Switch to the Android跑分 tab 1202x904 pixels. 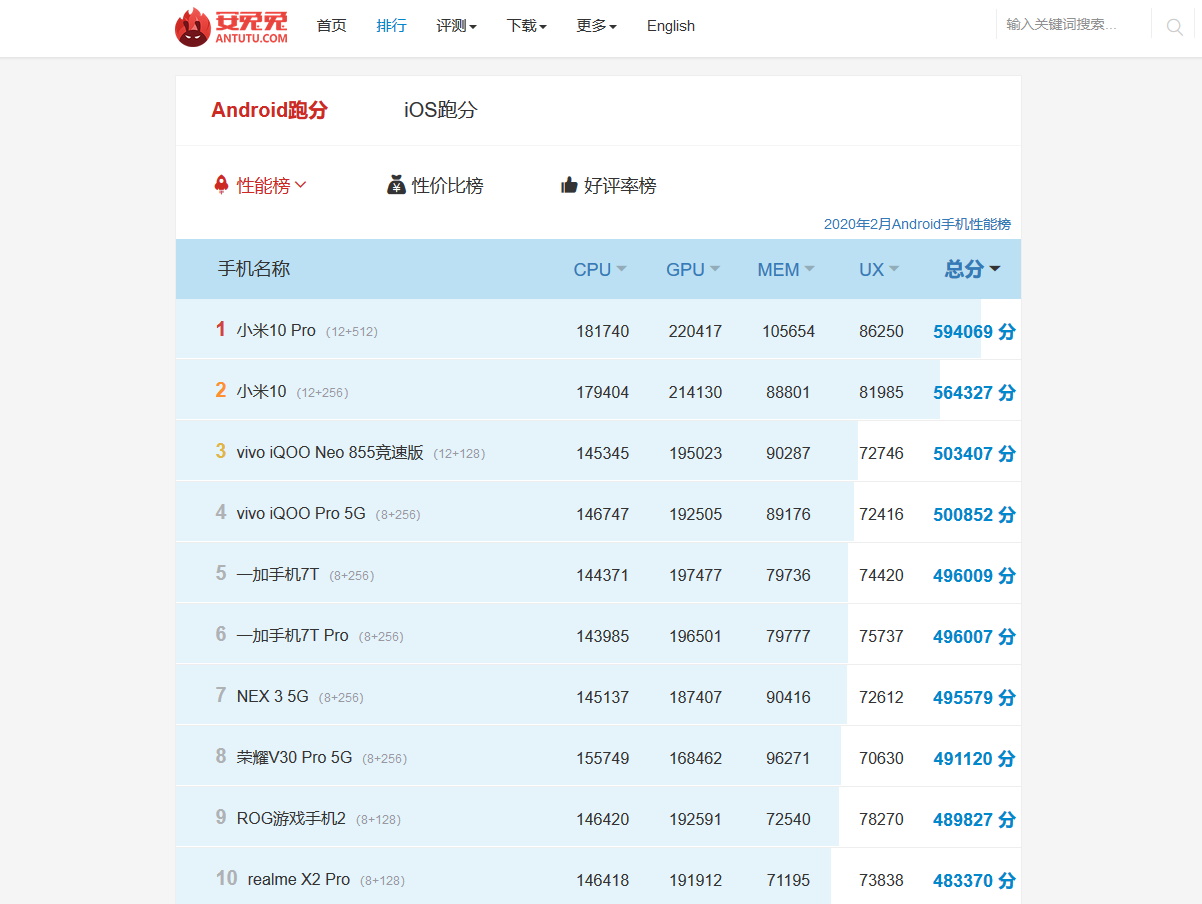[x=269, y=110]
